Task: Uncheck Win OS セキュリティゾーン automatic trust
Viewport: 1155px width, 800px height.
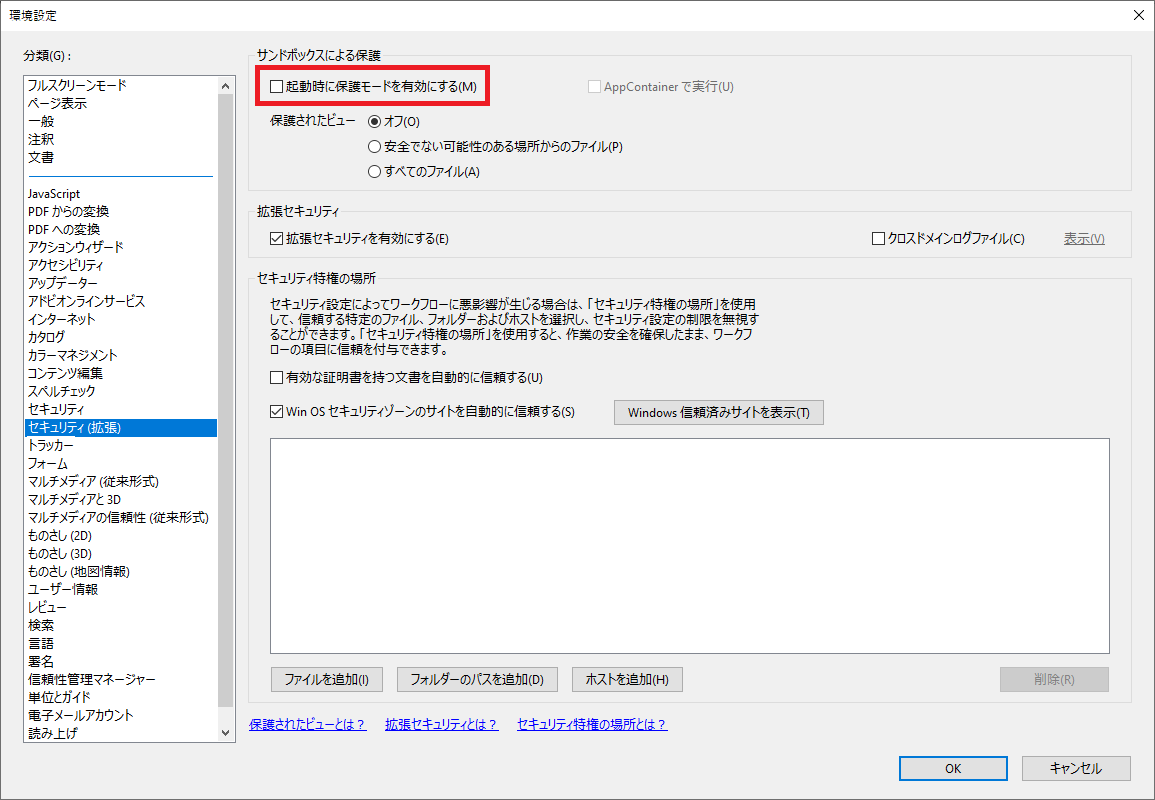Action: 276,412
